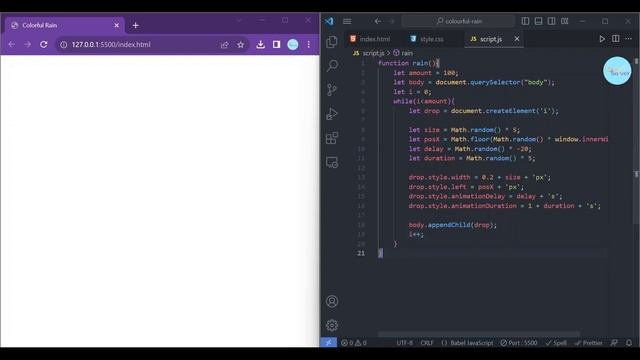Open the Customize Layout button
The width and height of the screenshot is (640, 360).
click(564, 21)
